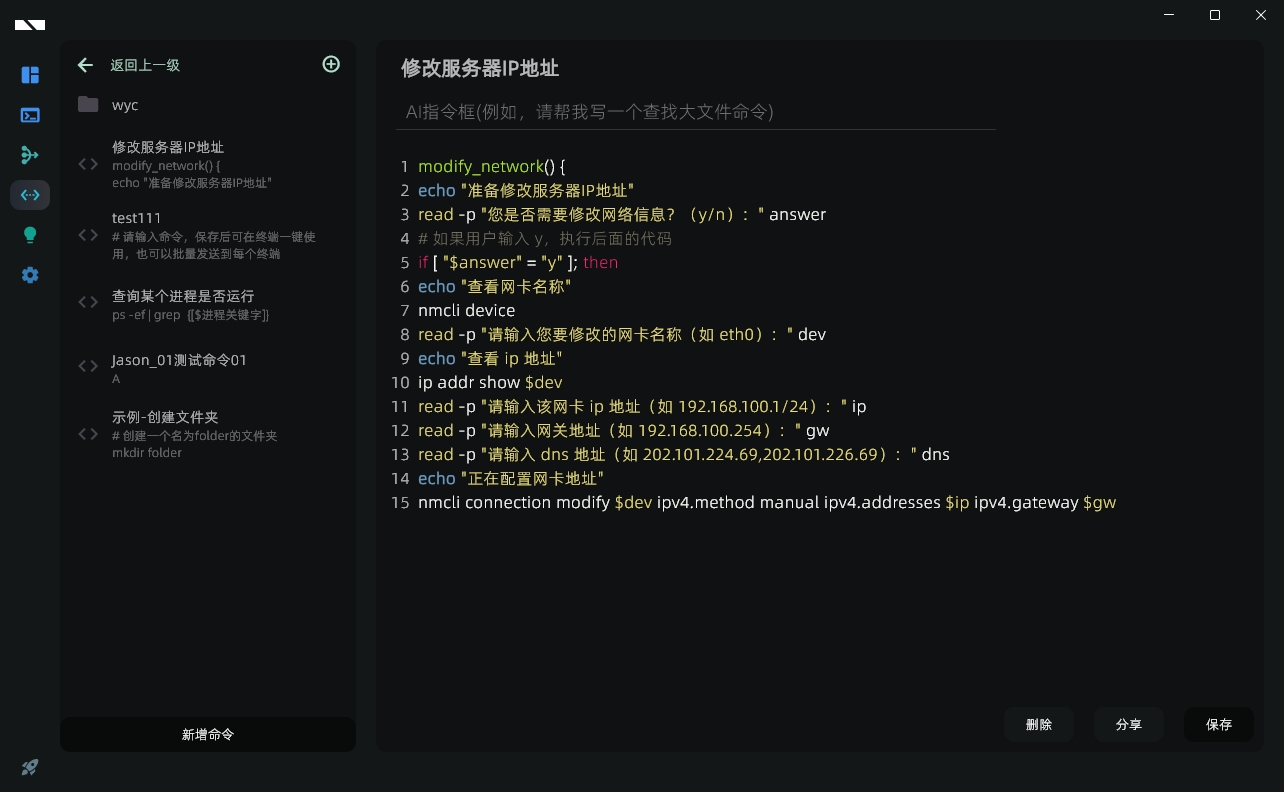Open the Settings gear icon

click(30, 275)
